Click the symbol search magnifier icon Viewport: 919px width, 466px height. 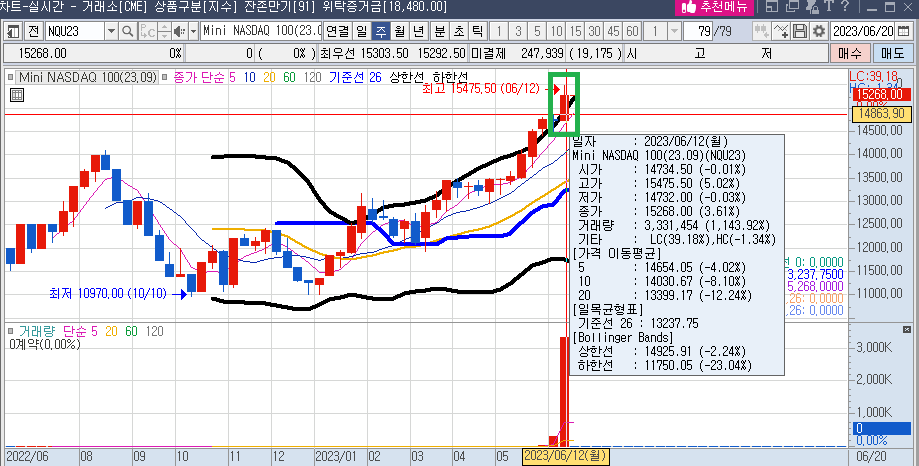click(x=127, y=31)
